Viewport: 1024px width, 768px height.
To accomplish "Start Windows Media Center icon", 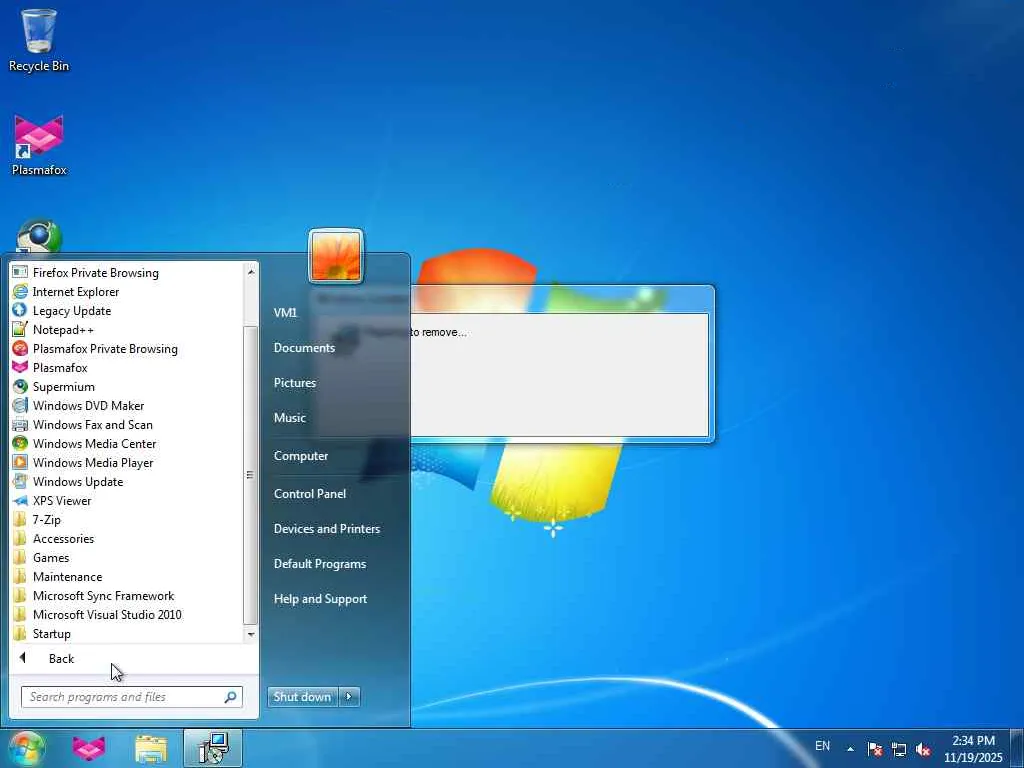I will [20, 443].
